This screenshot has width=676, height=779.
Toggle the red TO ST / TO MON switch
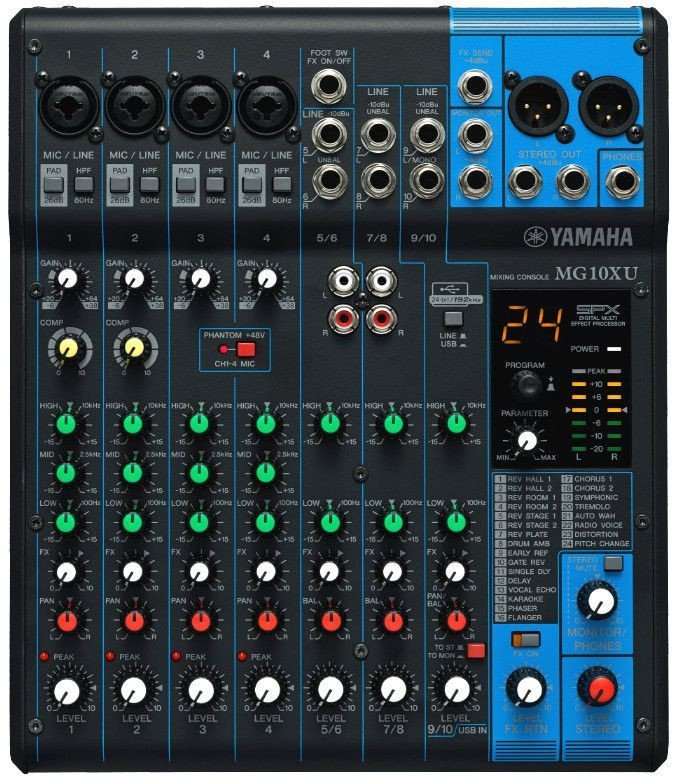click(476, 650)
